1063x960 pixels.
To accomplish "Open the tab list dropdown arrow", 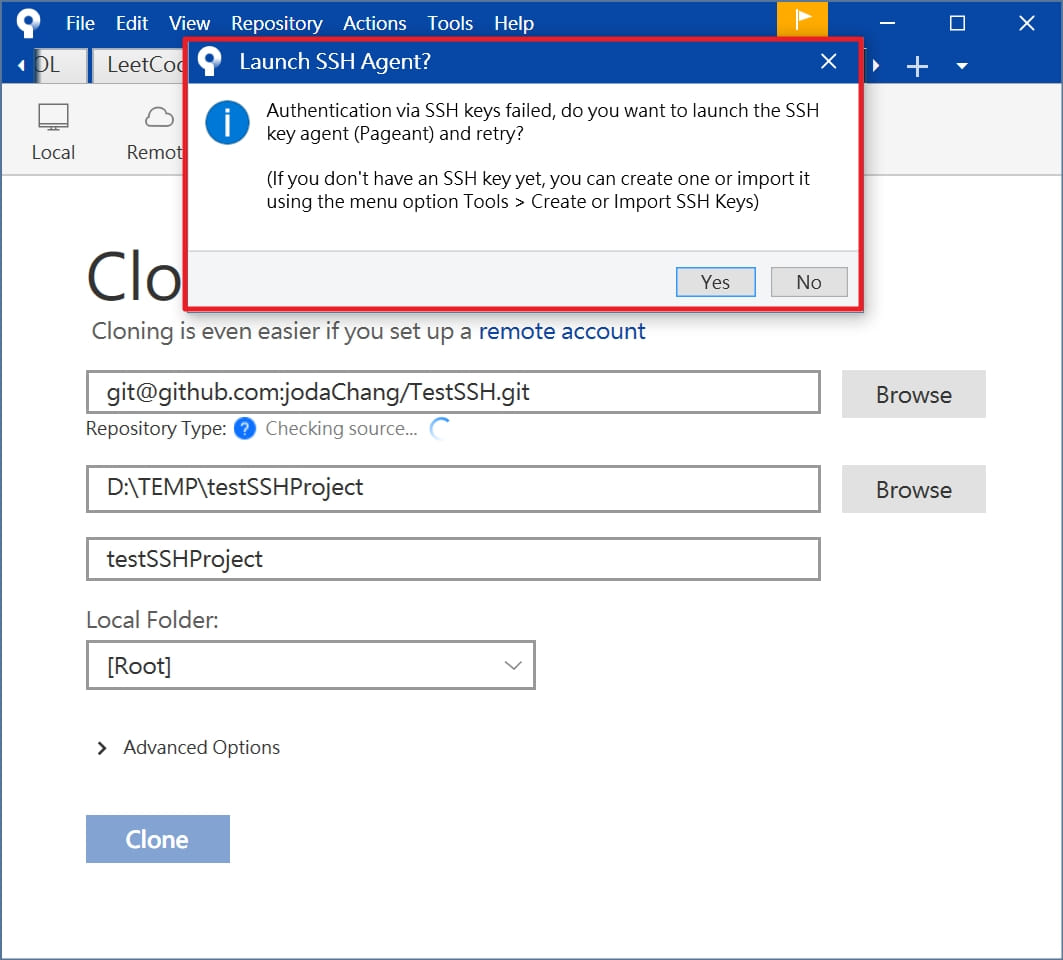I will (961, 66).
